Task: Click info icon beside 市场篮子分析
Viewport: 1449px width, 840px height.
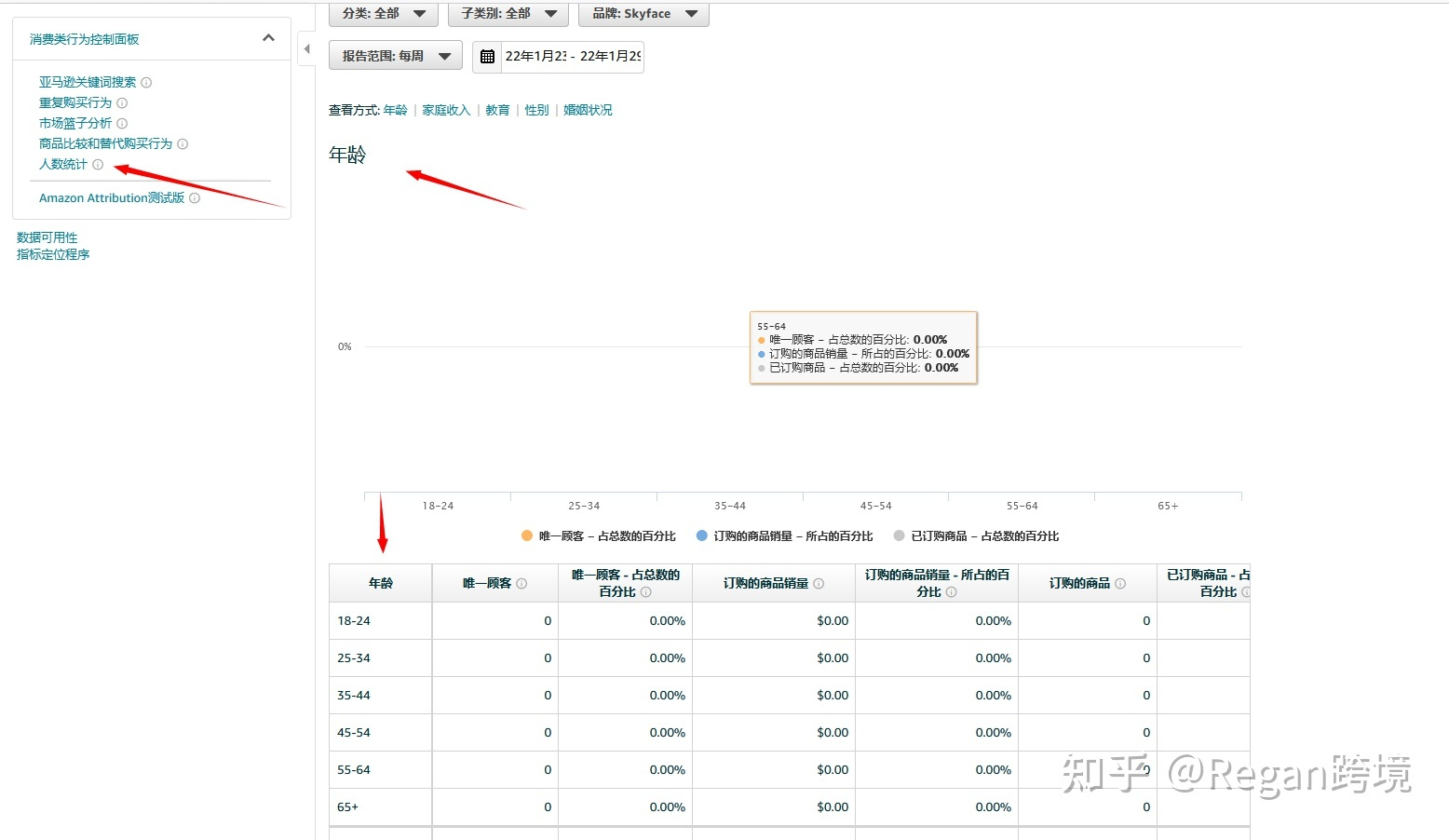Action: 122,124
